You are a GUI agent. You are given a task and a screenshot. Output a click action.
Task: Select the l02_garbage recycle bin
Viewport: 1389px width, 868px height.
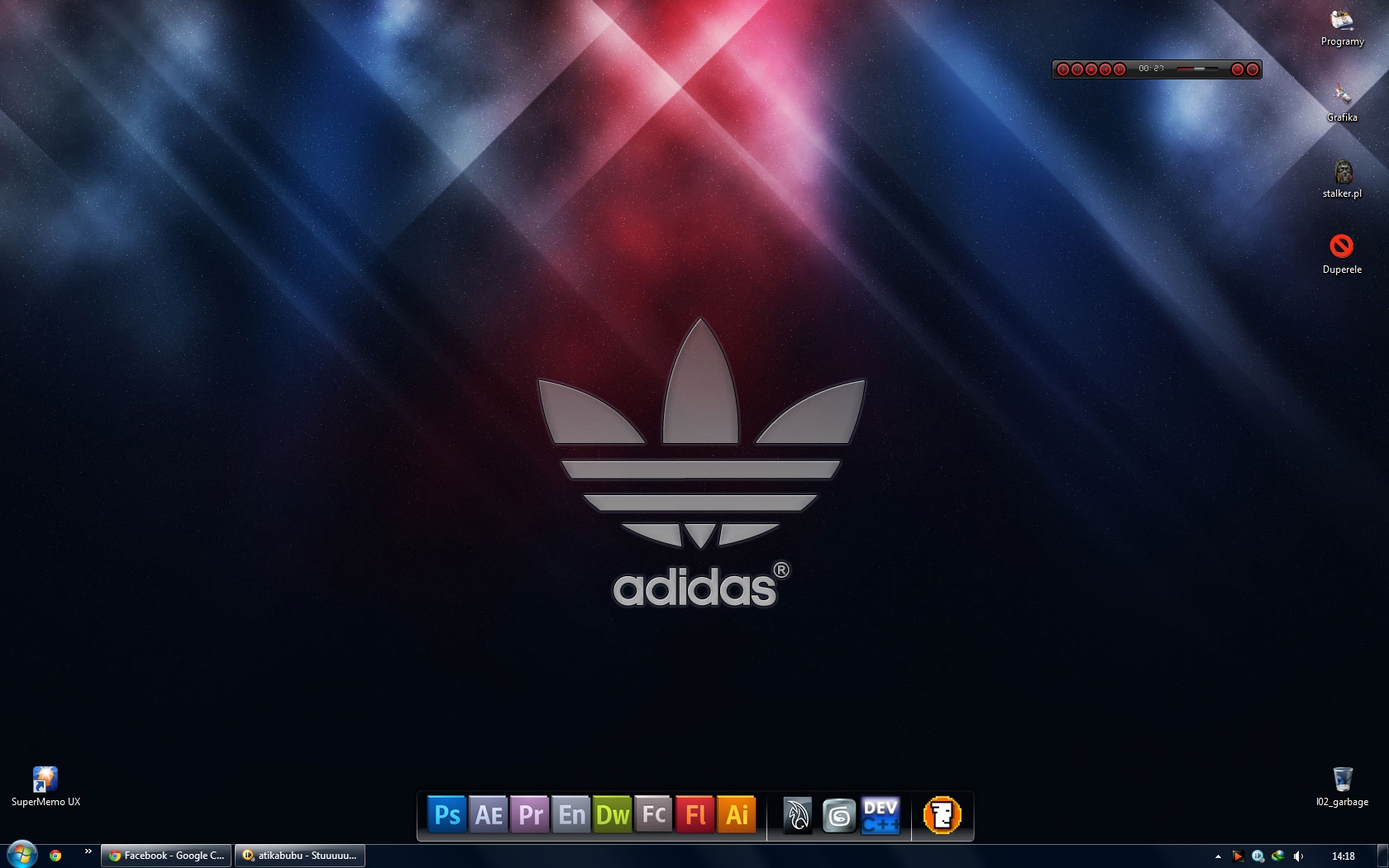pyautogui.click(x=1343, y=787)
